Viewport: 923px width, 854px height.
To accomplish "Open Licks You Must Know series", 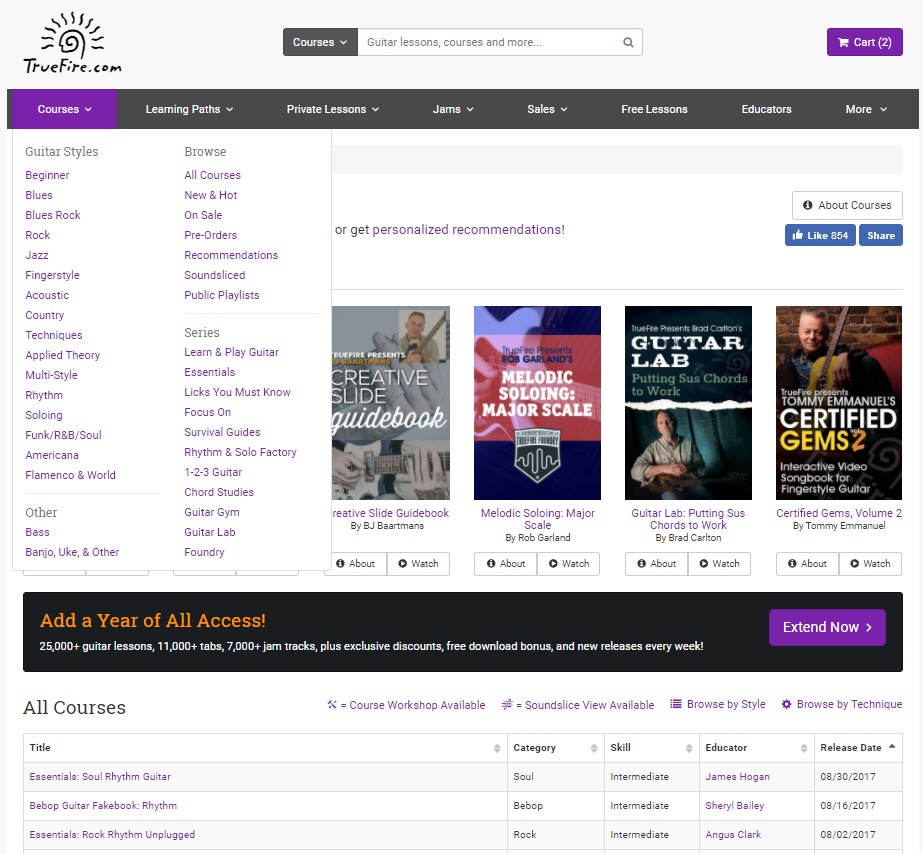I will (x=237, y=392).
